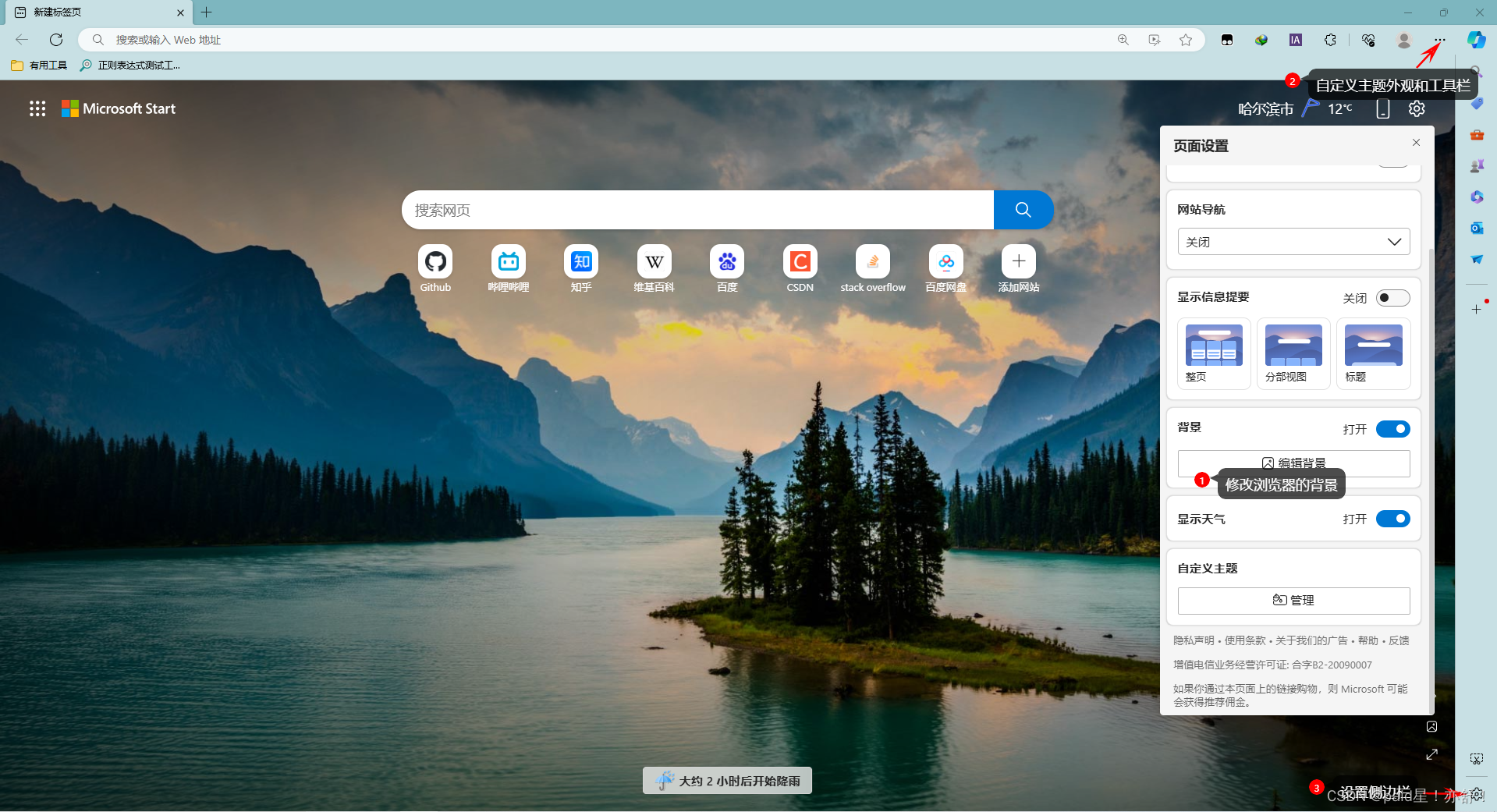
Task: Open the 百度 quick link tile
Action: (727, 269)
